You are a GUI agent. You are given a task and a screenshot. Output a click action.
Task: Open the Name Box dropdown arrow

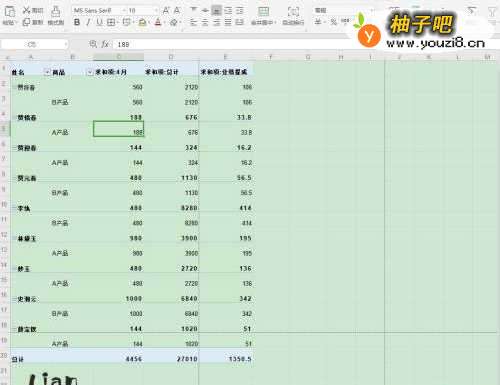pyautogui.click(x=65, y=44)
